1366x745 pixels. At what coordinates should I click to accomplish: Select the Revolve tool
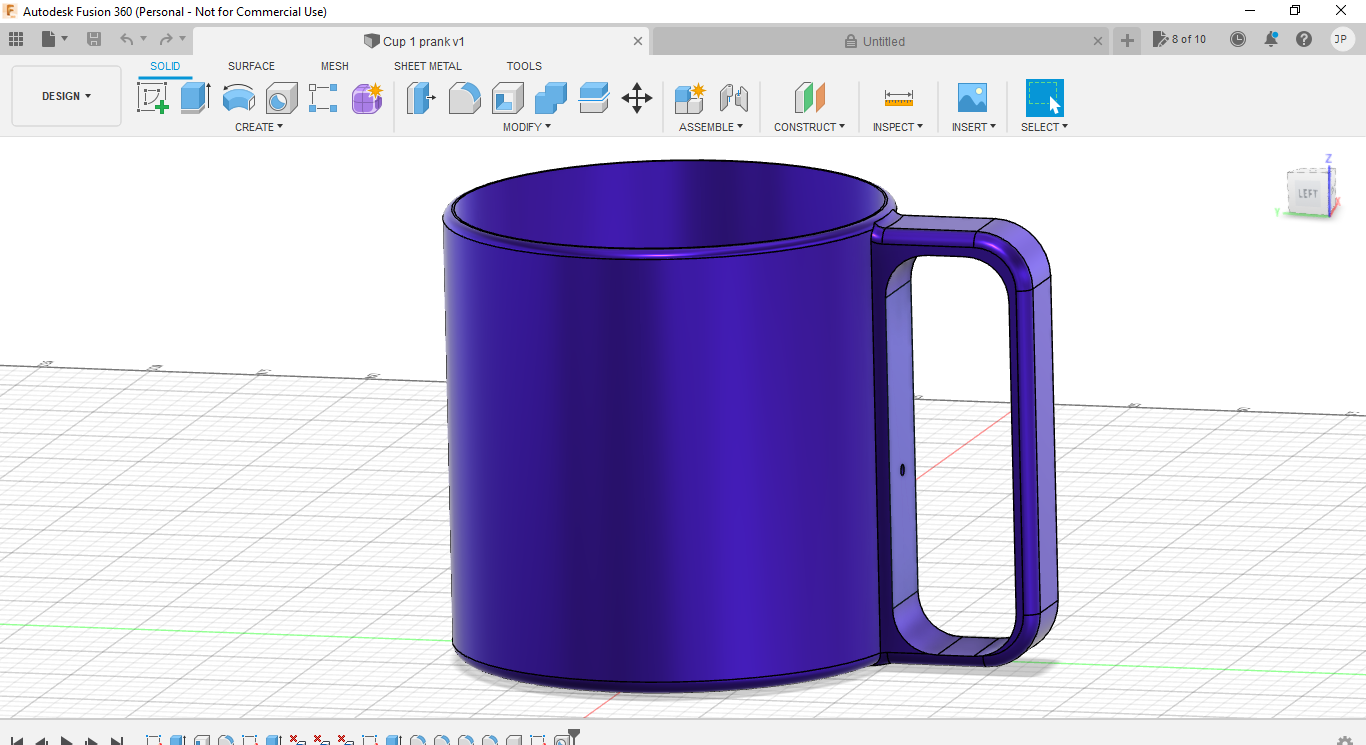coord(238,97)
